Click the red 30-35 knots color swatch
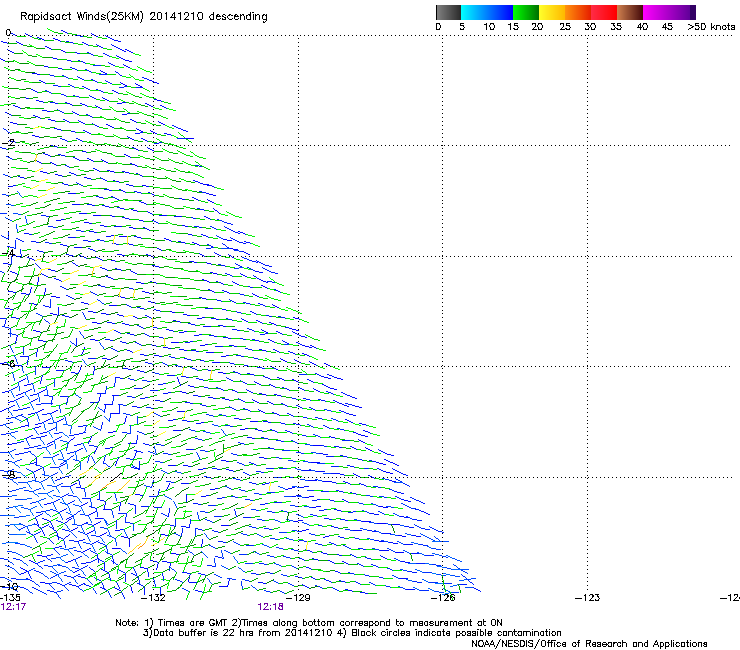The width and height of the screenshot is (740, 650). click(x=604, y=12)
